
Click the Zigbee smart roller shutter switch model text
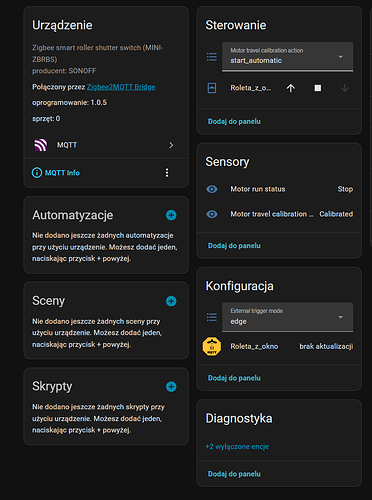(98, 53)
